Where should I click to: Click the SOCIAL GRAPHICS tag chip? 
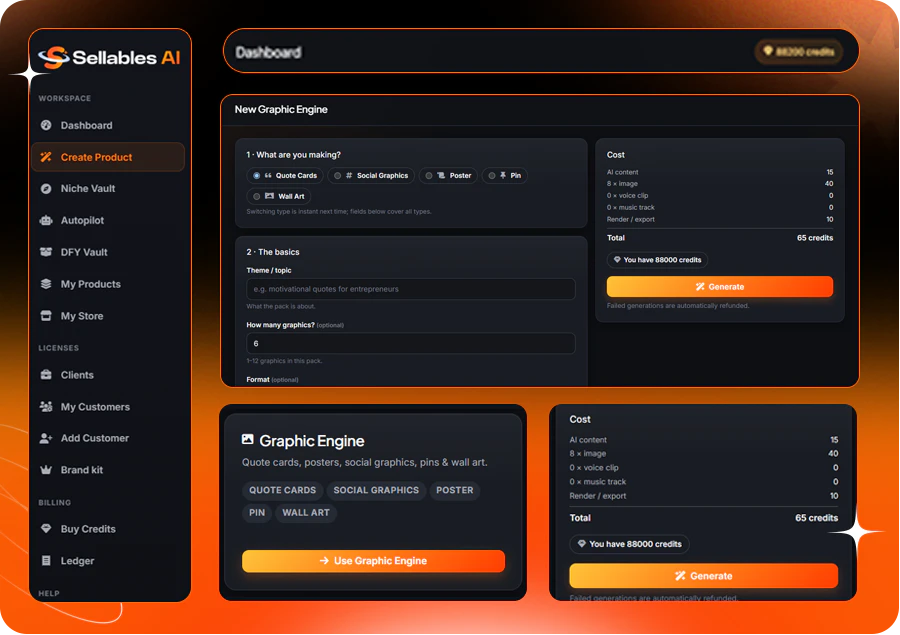coord(376,490)
